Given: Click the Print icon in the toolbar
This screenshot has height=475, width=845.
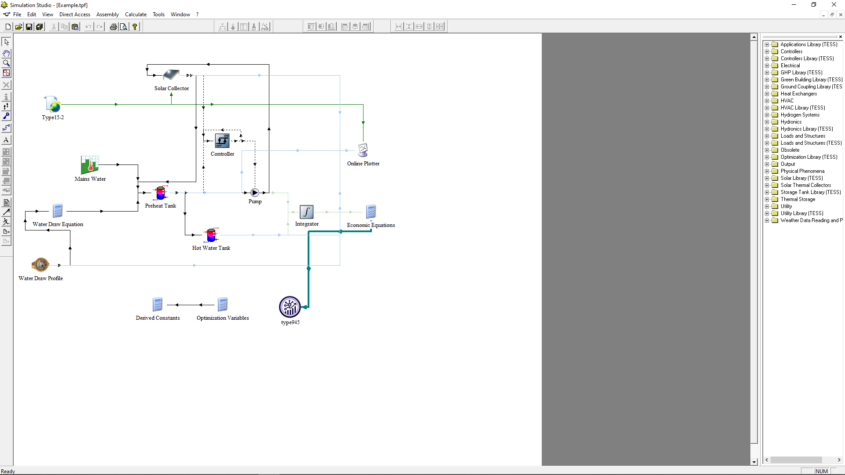Looking at the screenshot, I should pos(113,27).
